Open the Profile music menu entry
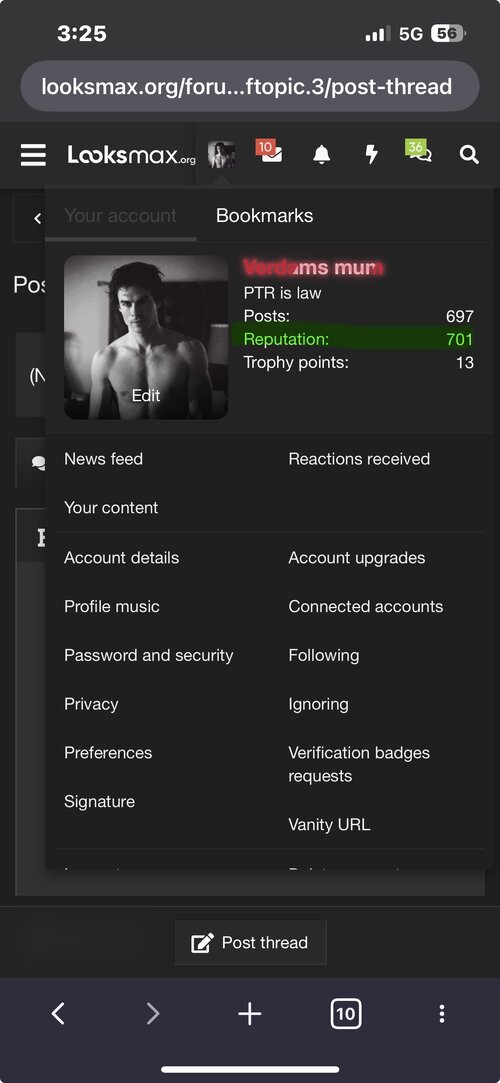Viewport: 500px width, 1083px height. [112, 606]
